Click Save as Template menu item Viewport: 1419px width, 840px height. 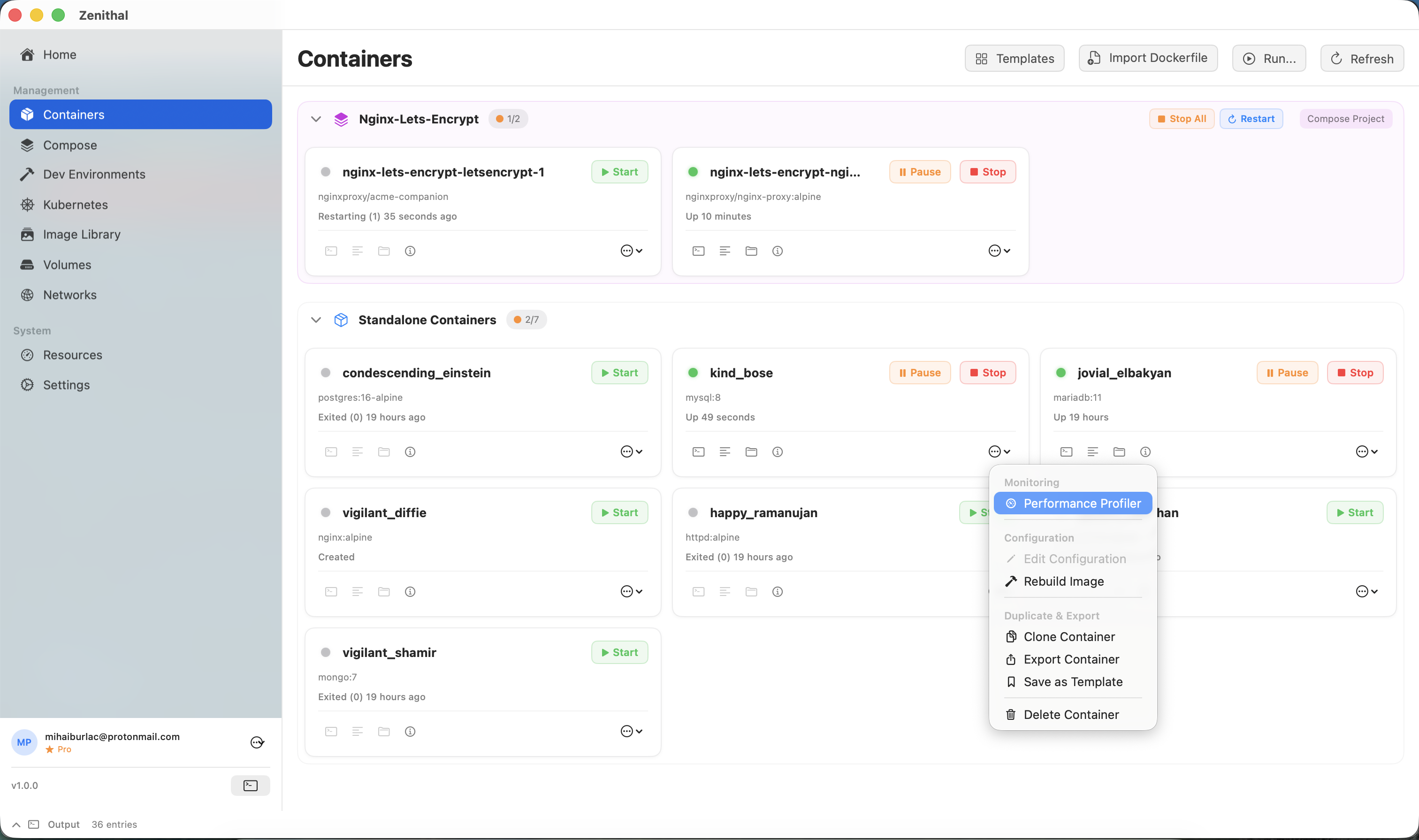1073,681
